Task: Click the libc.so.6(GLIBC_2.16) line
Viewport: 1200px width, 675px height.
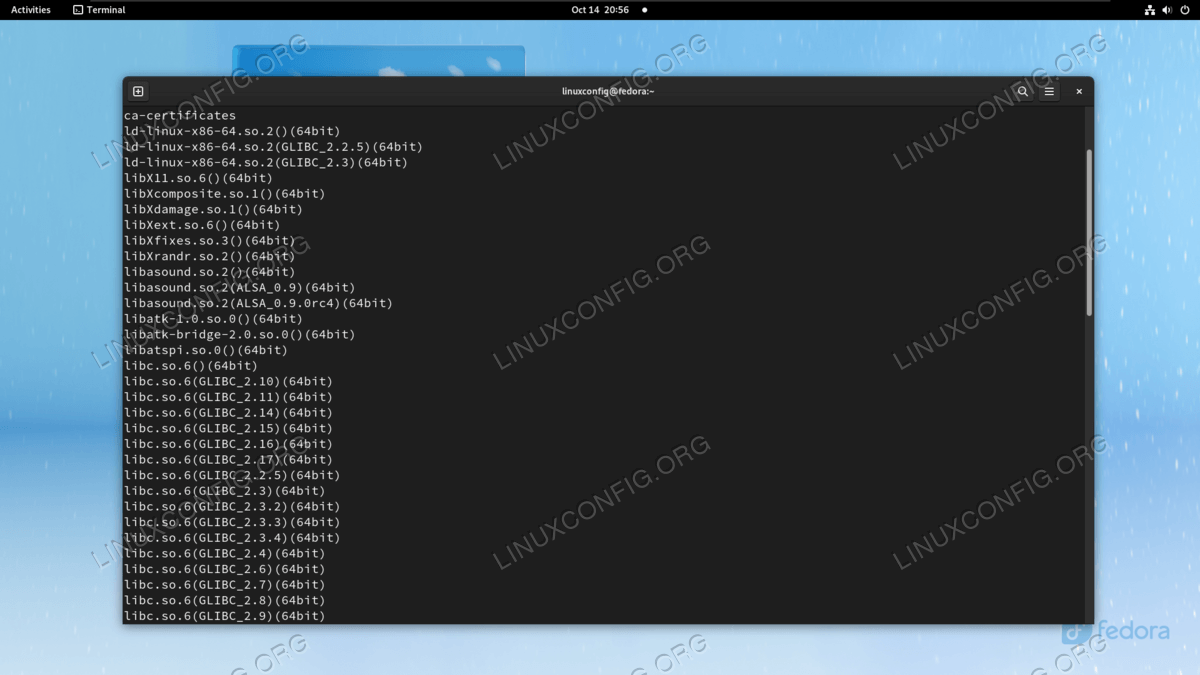Action: tap(228, 444)
